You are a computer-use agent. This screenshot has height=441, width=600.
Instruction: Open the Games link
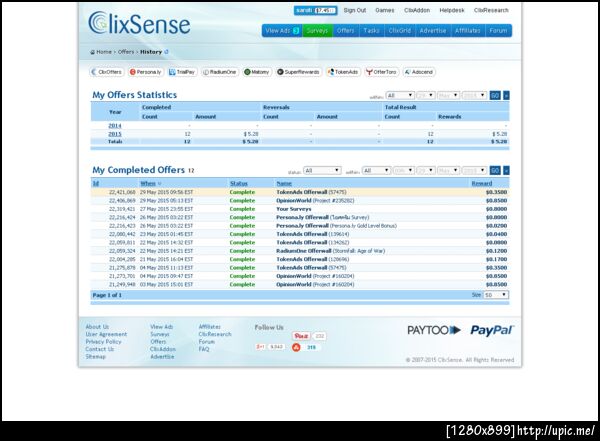[385, 10]
